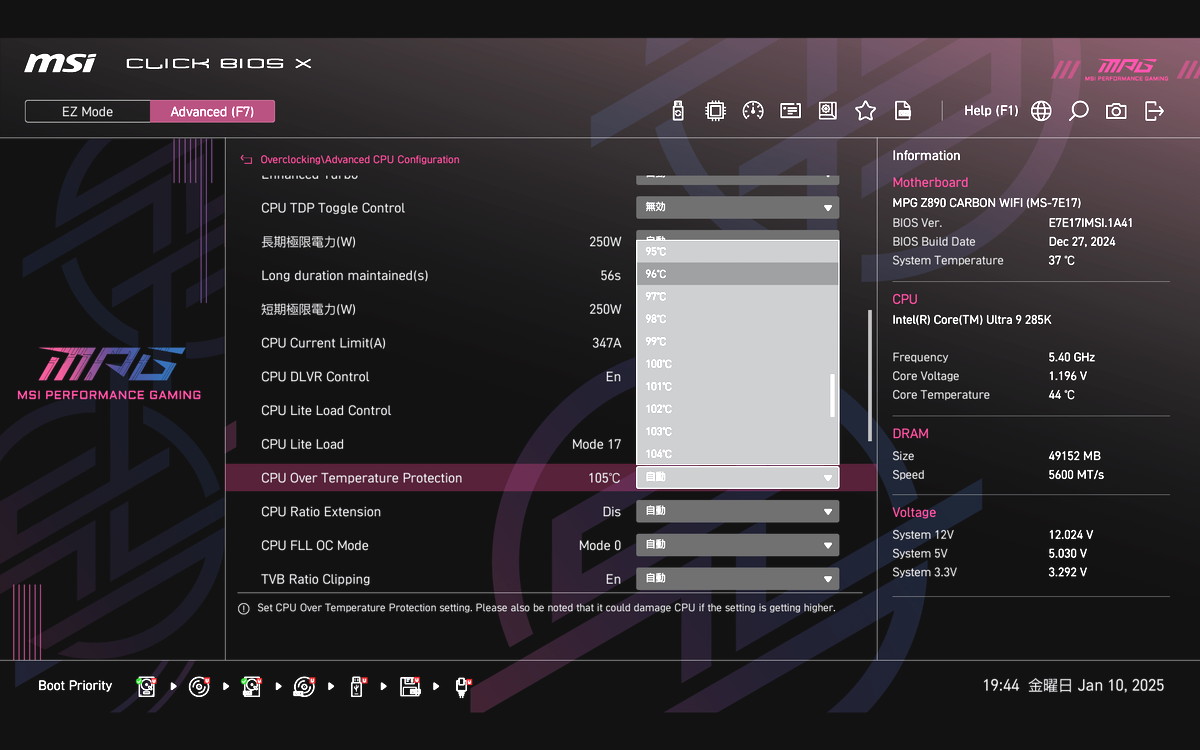The image size is (1200, 750).
Task: Click the profile file document icon
Action: (x=902, y=111)
